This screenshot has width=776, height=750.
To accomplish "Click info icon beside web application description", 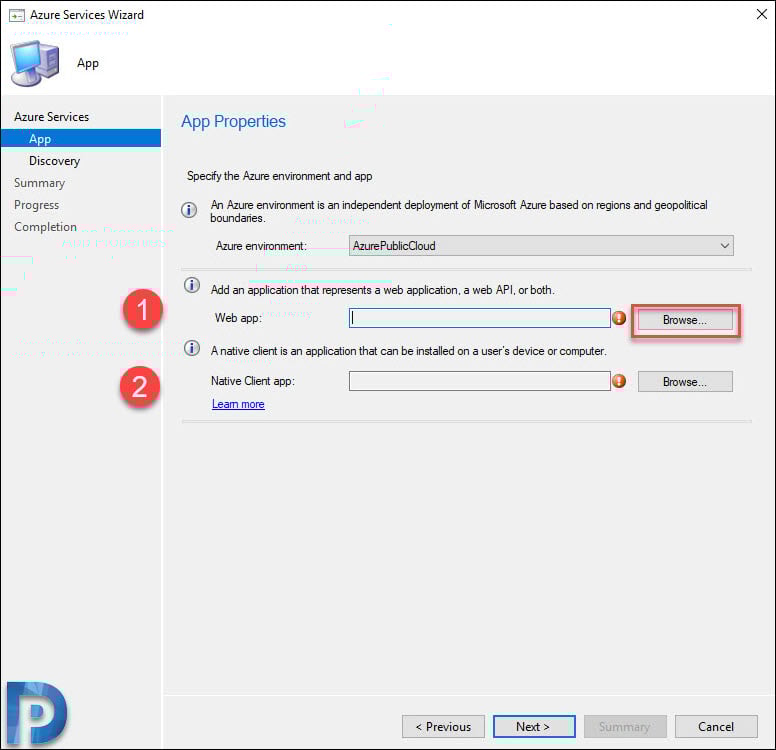I will pyautogui.click(x=192, y=285).
